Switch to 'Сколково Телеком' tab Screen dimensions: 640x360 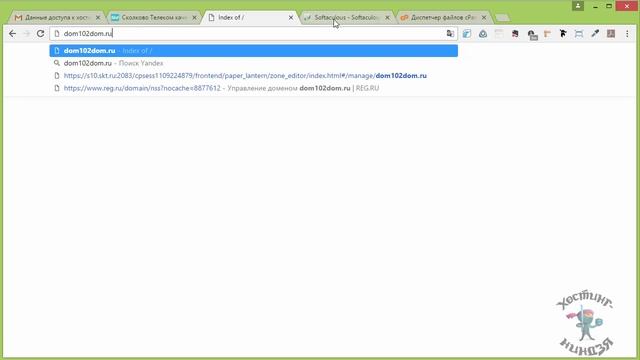click(152, 18)
